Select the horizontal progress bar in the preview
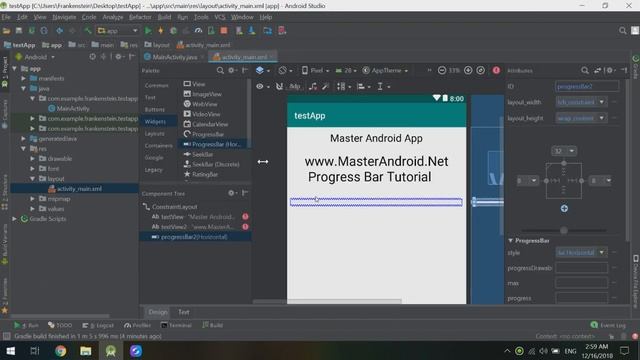 (376, 202)
